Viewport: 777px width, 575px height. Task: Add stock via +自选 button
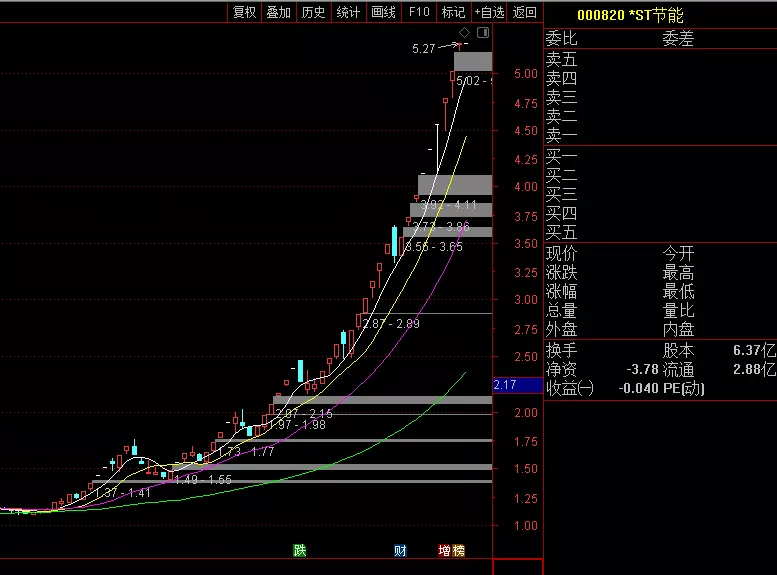tap(489, 12)
